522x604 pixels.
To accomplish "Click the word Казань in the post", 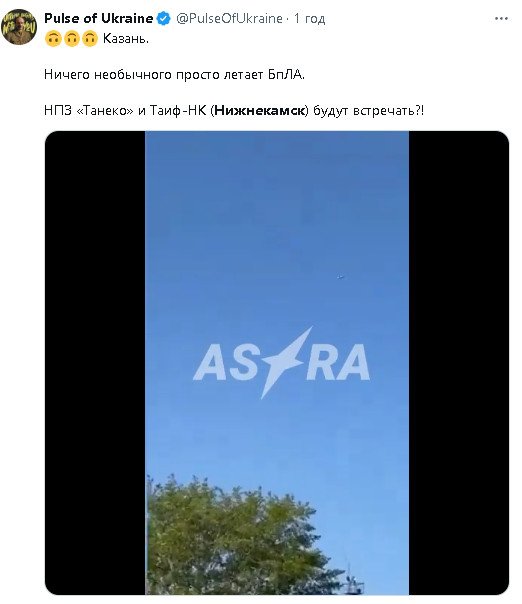I will click(126, 39).
